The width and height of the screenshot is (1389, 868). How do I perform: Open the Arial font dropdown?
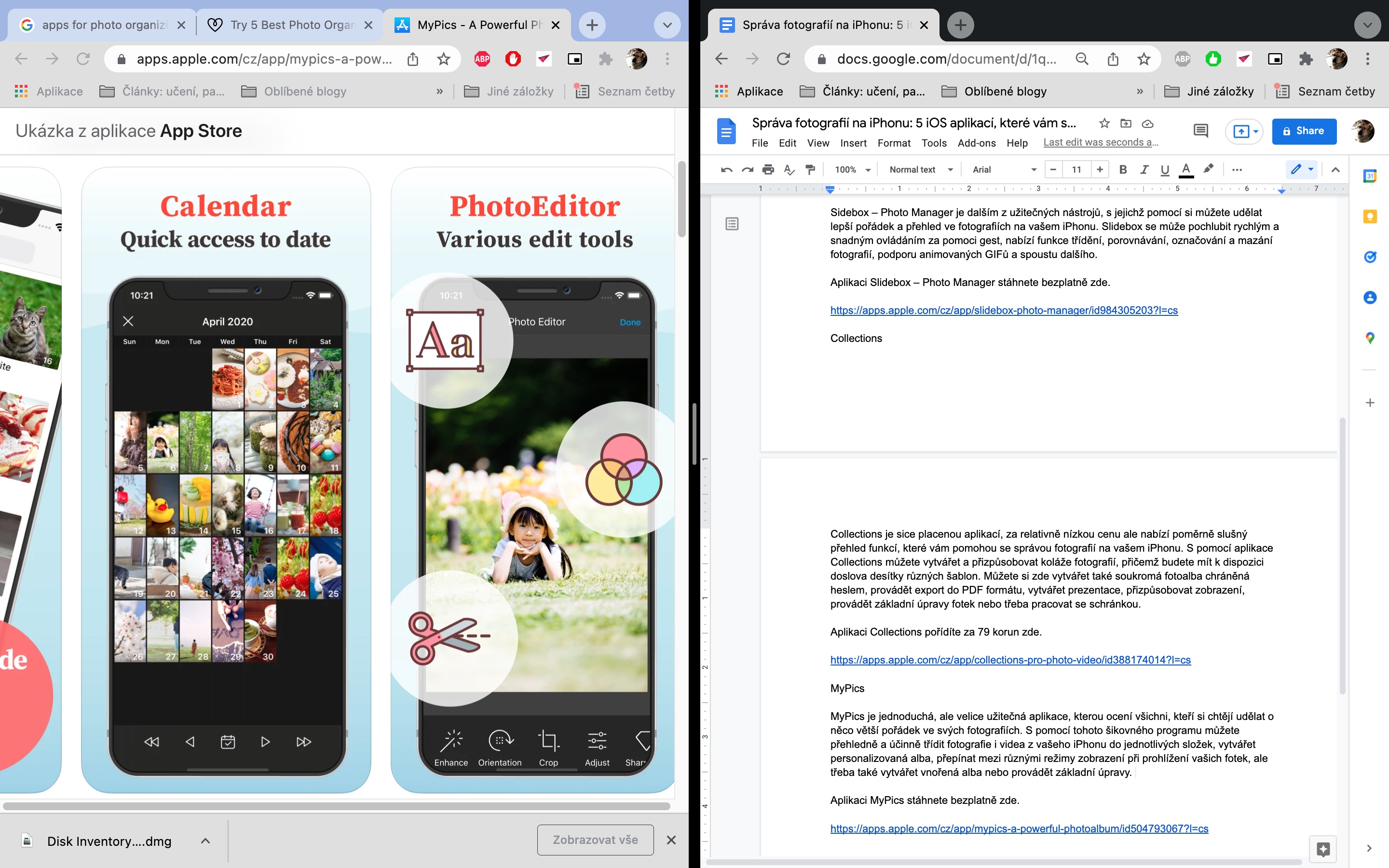pyautogui.click(x=1004, y=169)
